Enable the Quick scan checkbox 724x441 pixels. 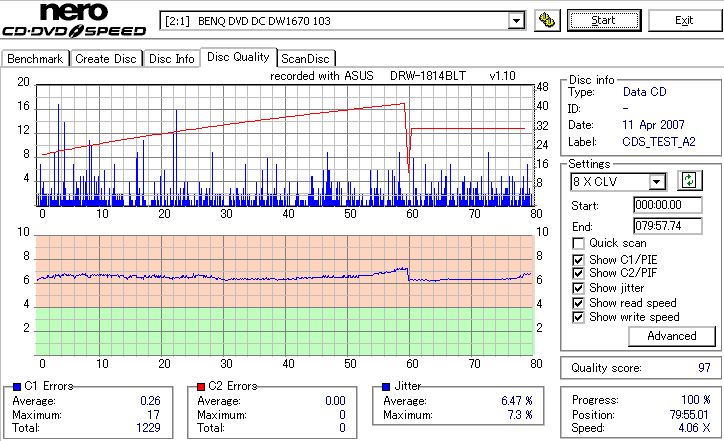click(578, 243)
